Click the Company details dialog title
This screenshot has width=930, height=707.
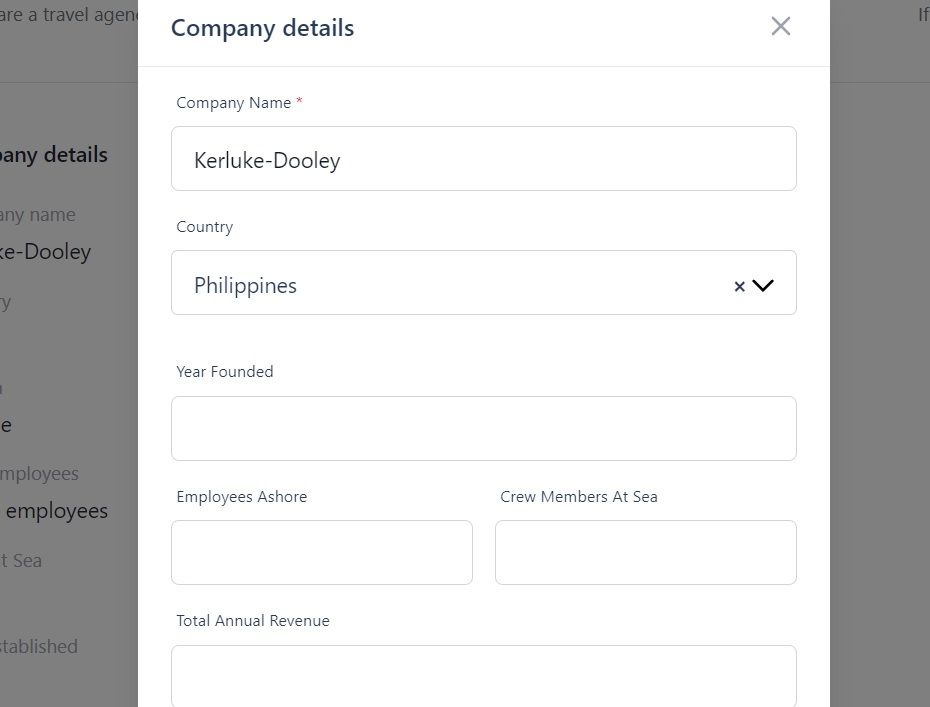262,28
